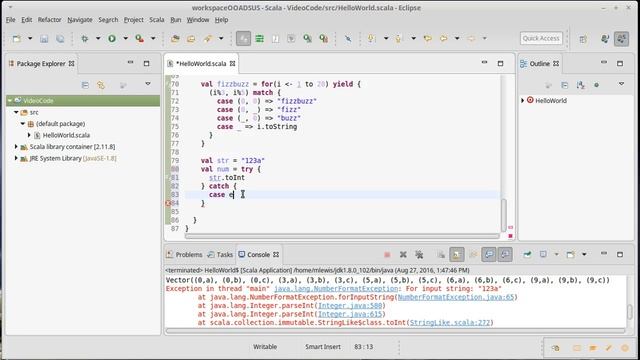This screenshot has width=640, height=360.
Task: Switch to the Scala perspective icon
Action: (621, 39)
